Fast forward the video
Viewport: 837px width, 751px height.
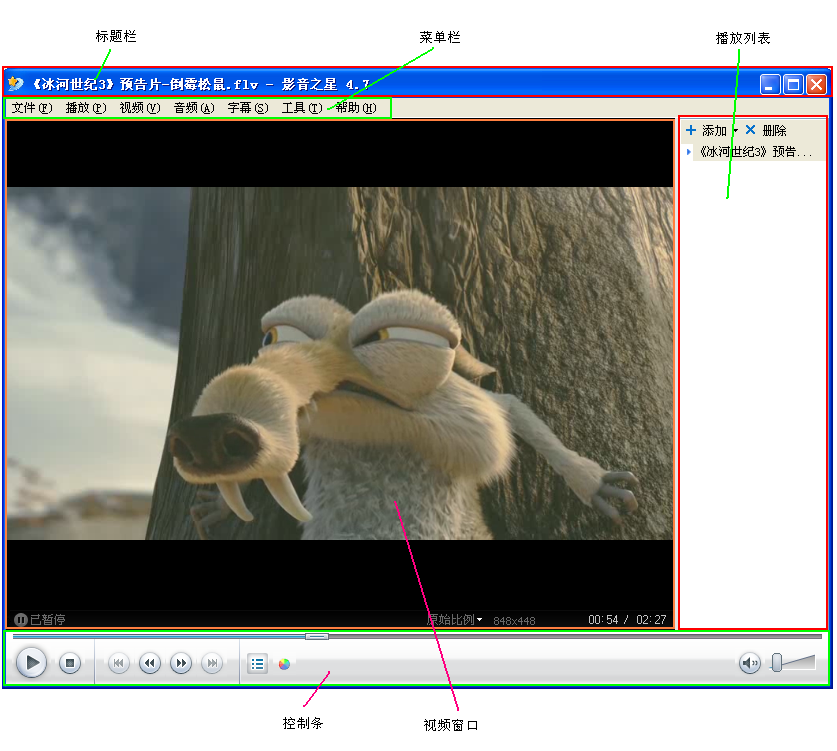pyautogui.click(x=181, y=663)
